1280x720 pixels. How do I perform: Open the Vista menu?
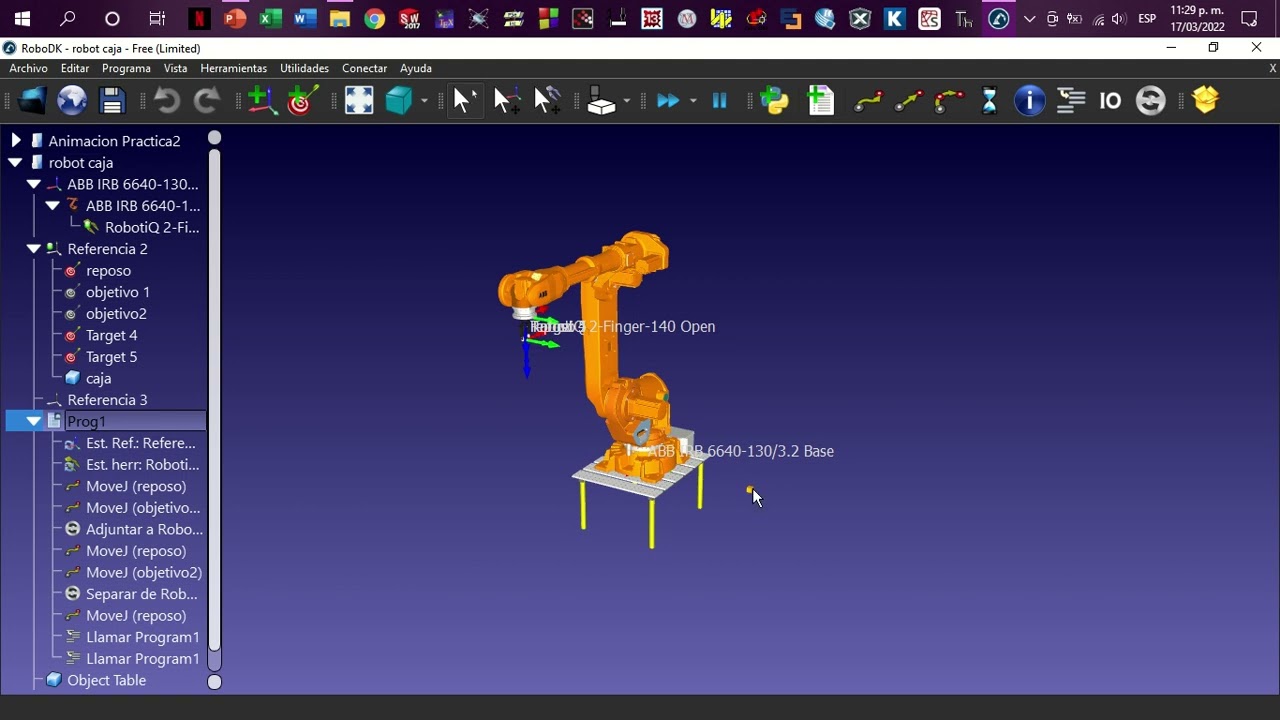[175, 68]
